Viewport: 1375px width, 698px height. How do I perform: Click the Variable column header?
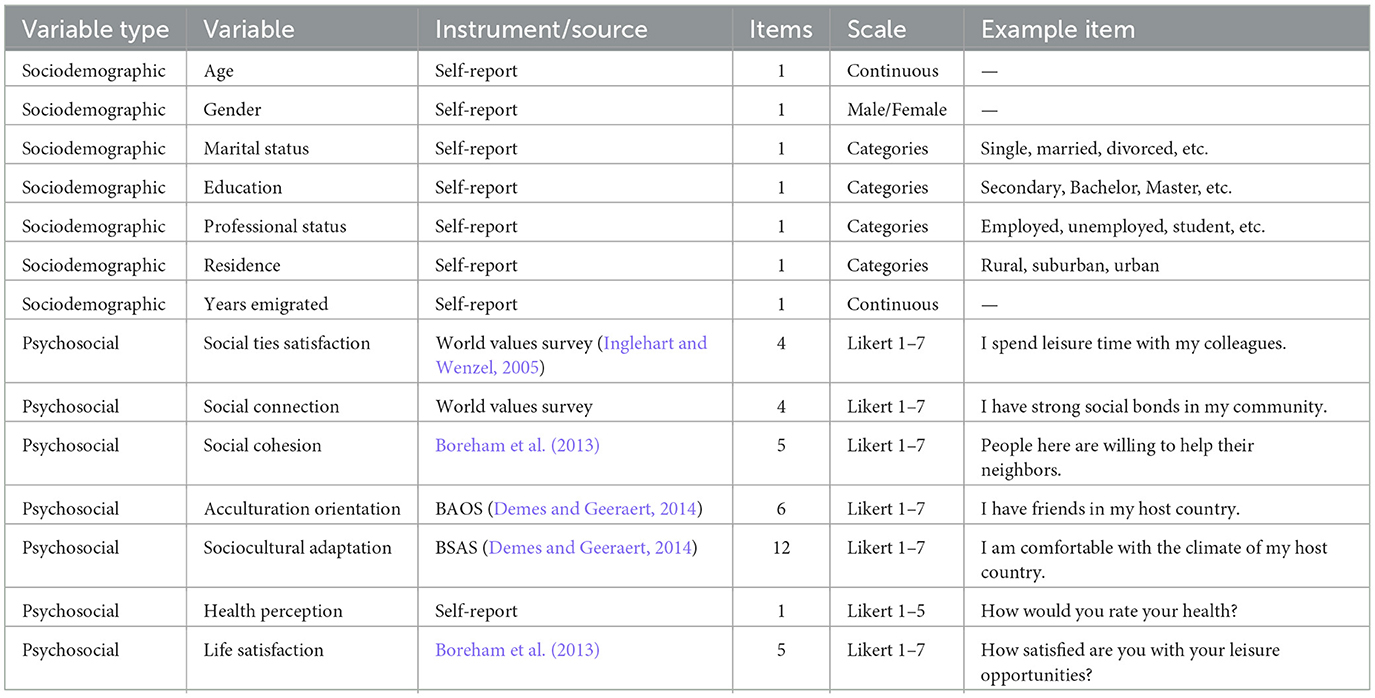(x=249, y=30)
